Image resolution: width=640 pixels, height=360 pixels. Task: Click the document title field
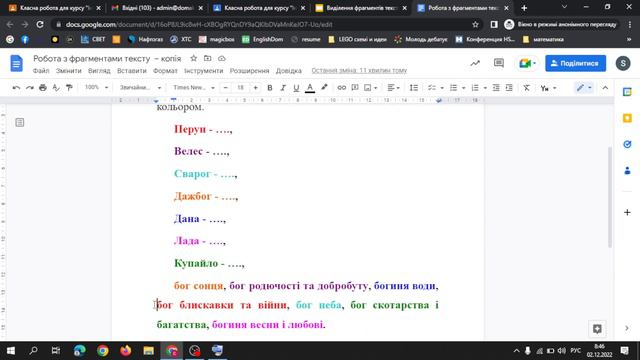click(107, 58)
